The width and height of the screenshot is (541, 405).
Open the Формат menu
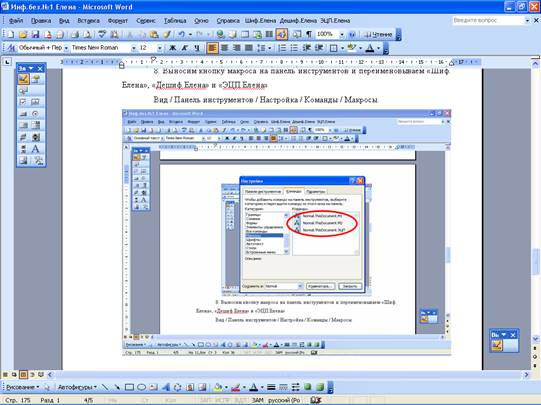click(x=118, y=21)
